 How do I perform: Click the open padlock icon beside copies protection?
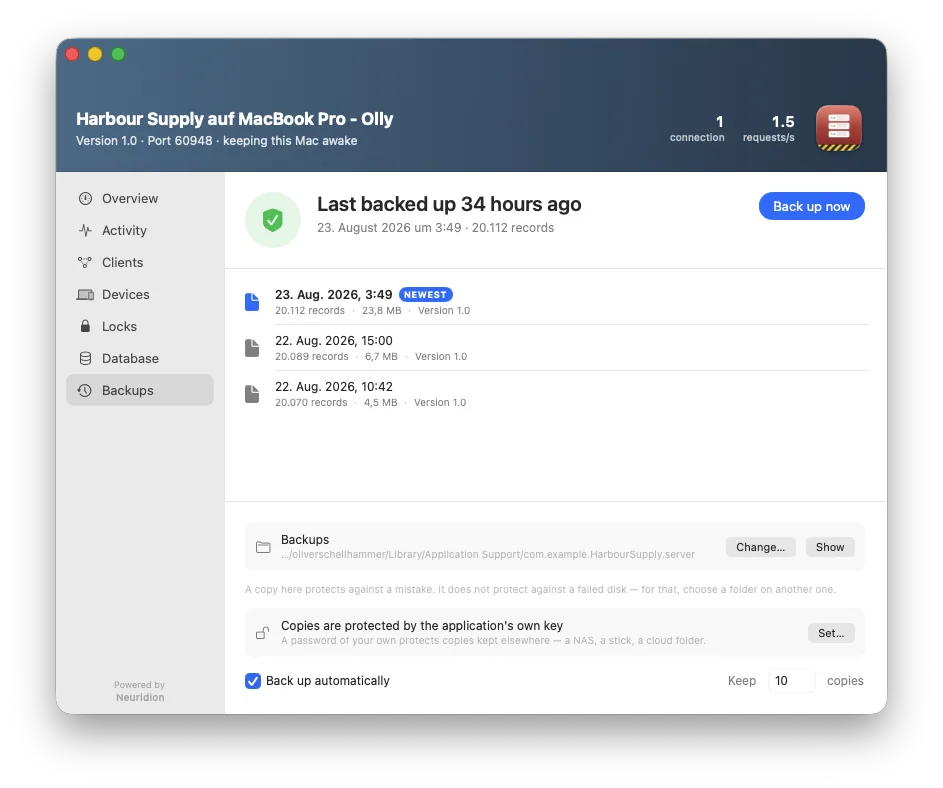coord(262,633)
